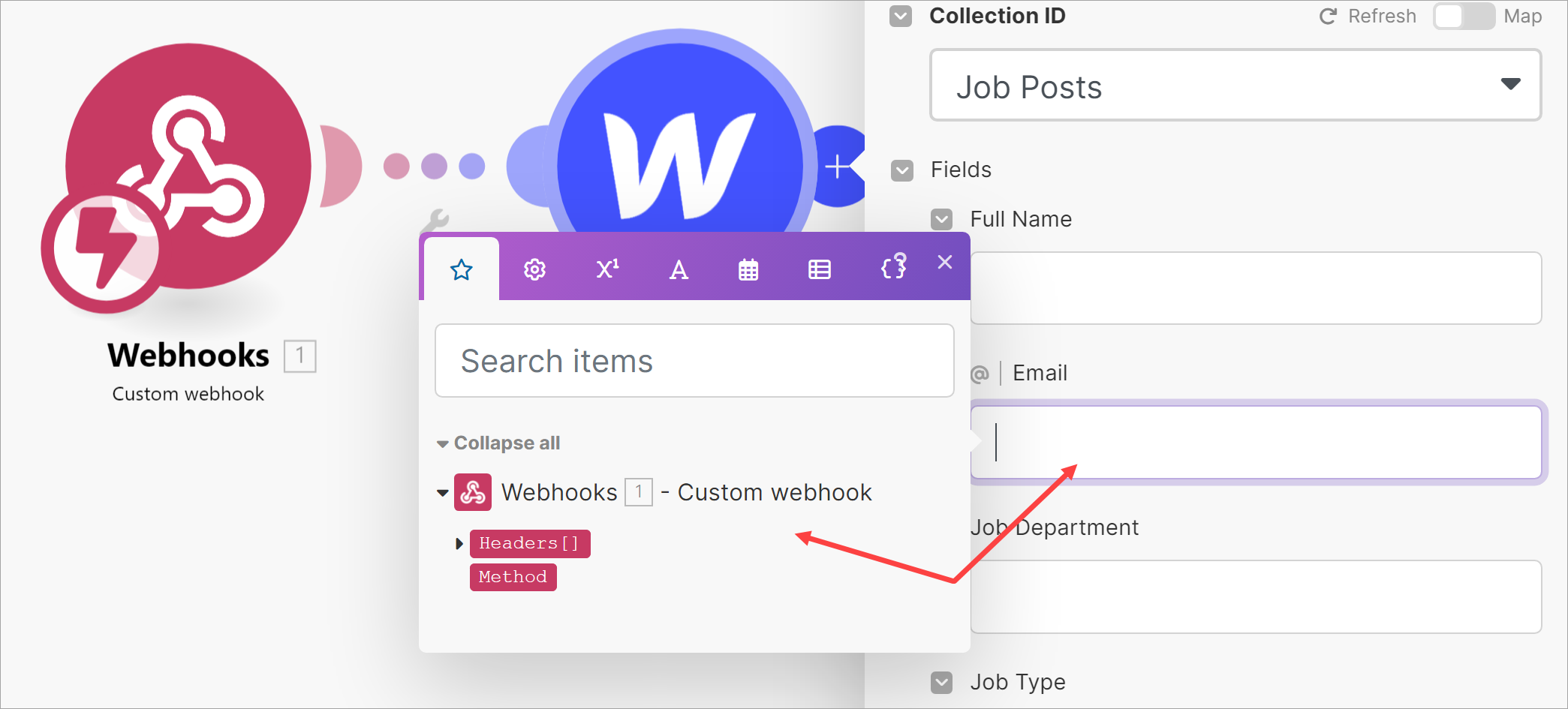Collapse the Webhooks Custom webhook group
The image size is (1568, 709).
(x=443, y=493)
